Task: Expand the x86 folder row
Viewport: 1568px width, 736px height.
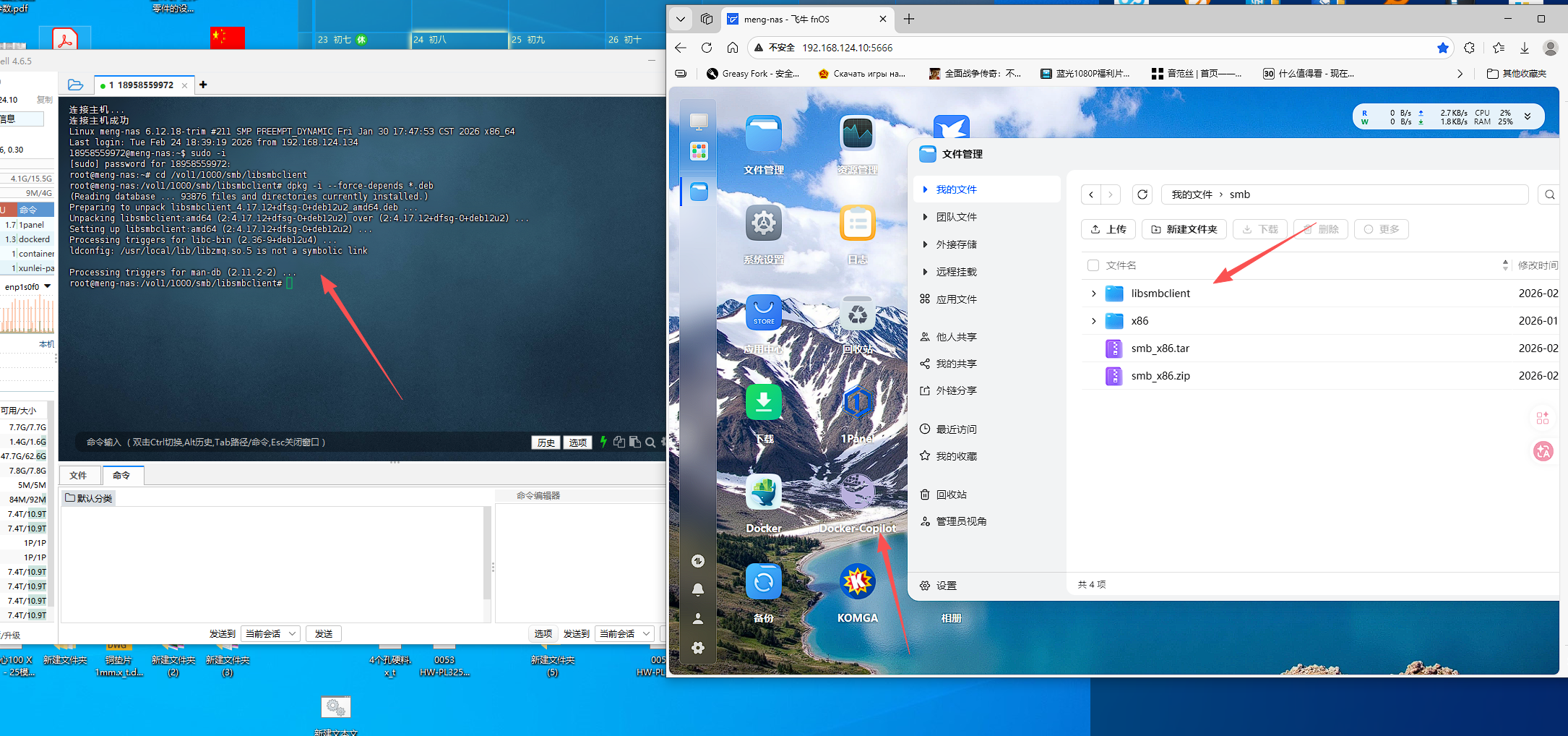Action: [1093, 321]
